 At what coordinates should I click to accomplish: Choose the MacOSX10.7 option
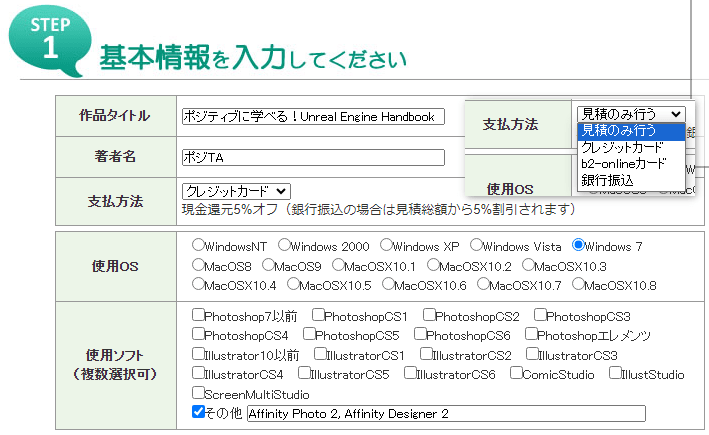point(483,284)
